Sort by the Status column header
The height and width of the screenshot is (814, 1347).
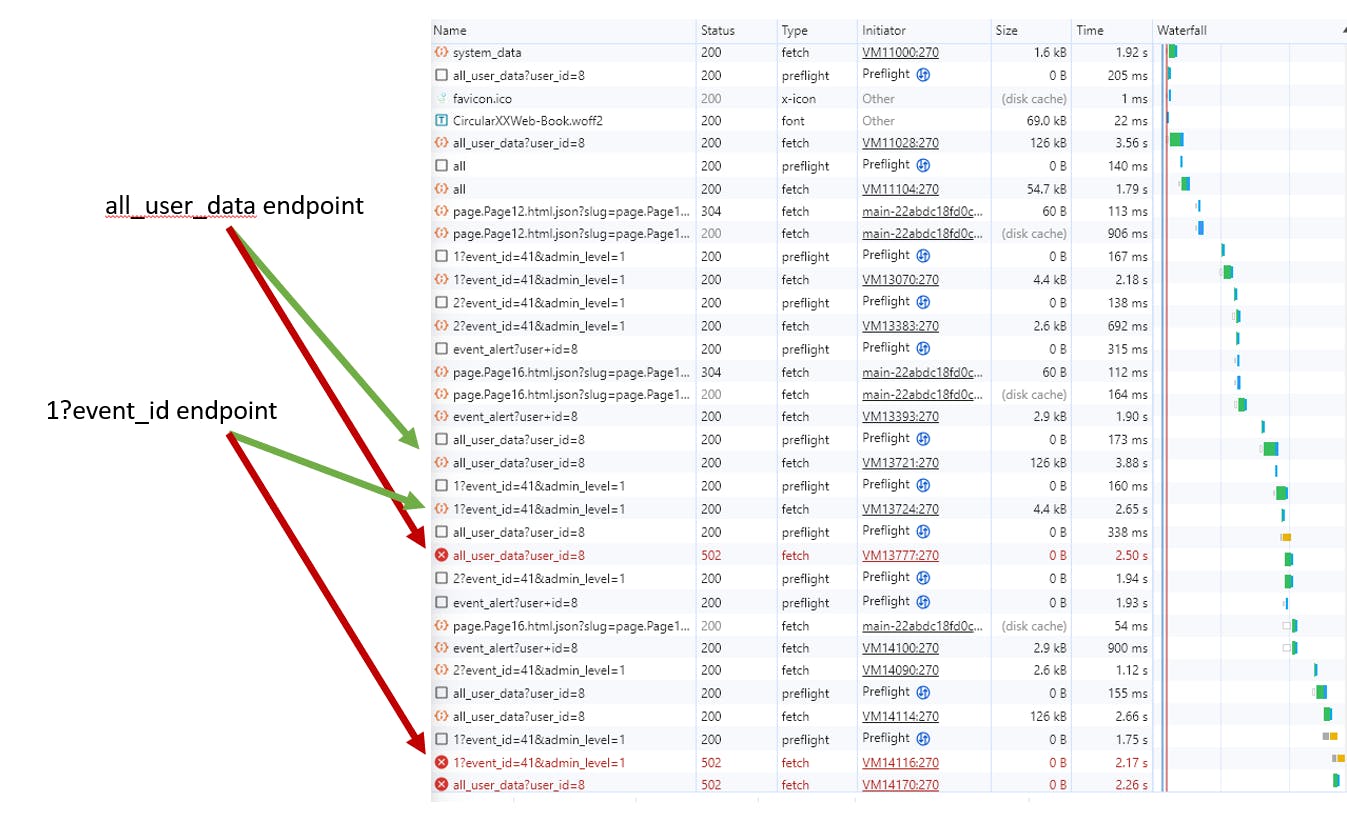pyautogui.click(x=717, y=31)
